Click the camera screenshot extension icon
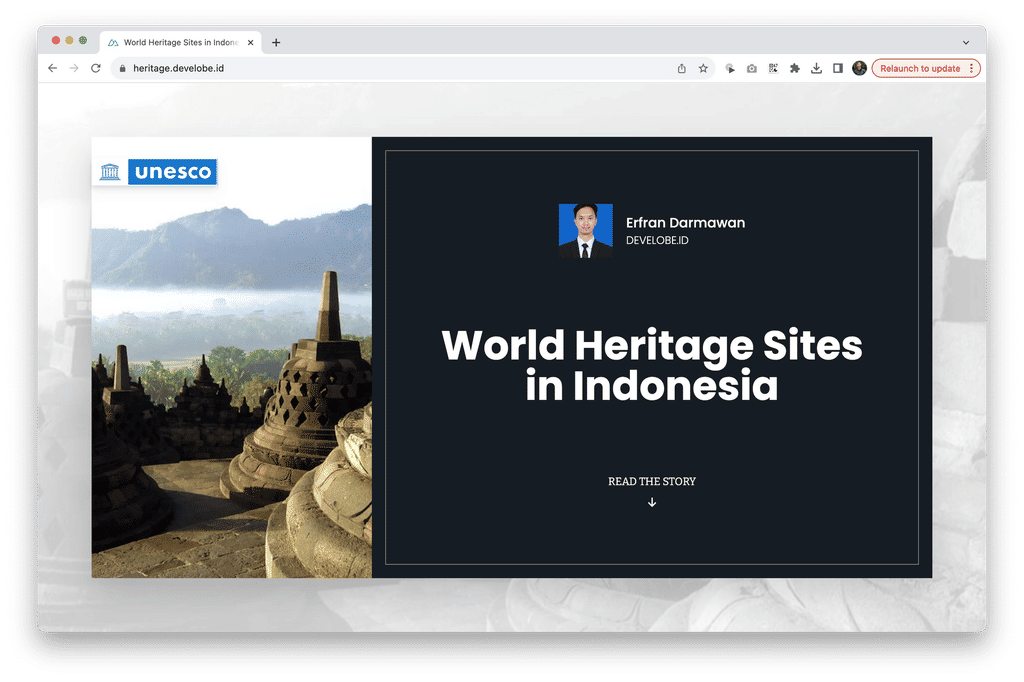 pyautogui.click(x=751, y=68)
